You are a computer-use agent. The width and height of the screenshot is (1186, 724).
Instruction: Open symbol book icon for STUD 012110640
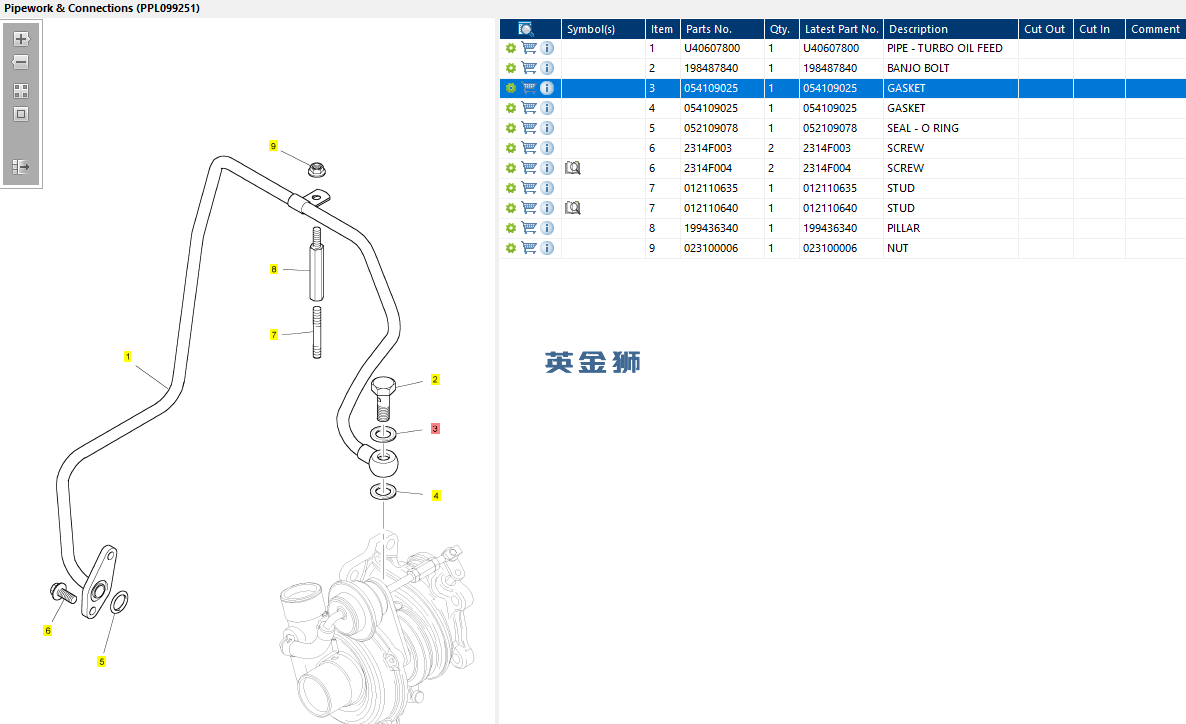[573, 208]
